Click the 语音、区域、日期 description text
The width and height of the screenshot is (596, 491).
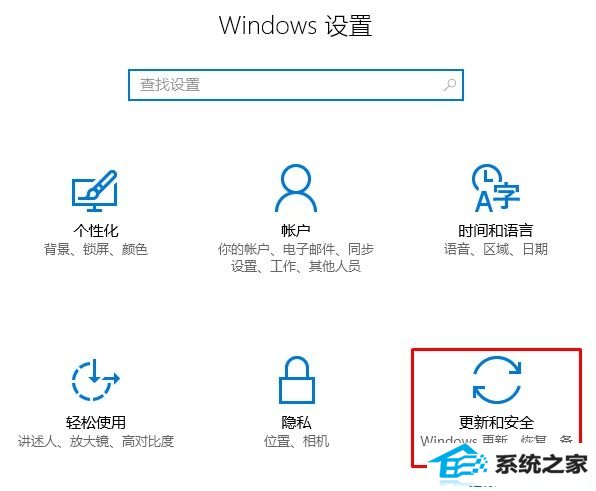pos(496,249)
